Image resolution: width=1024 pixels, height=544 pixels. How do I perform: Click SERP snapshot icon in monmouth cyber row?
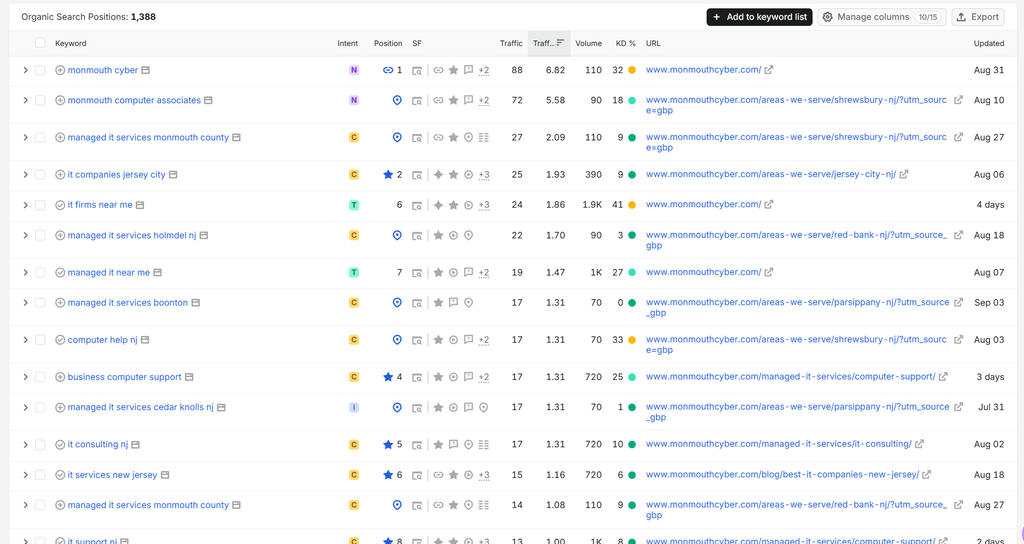coord(417,71)
